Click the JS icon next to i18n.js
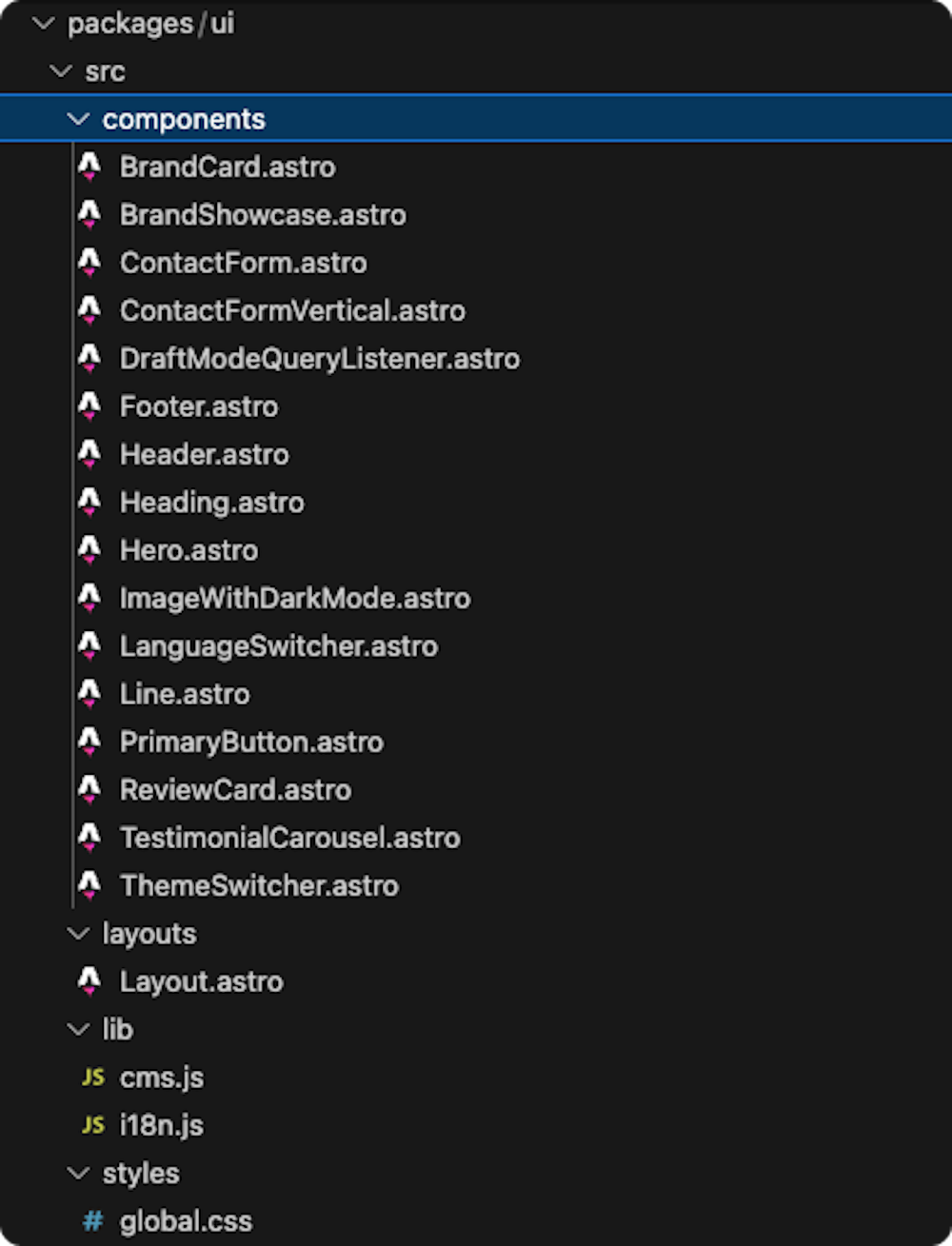Screen dimensions: 952x1246 click(93, 1125)
